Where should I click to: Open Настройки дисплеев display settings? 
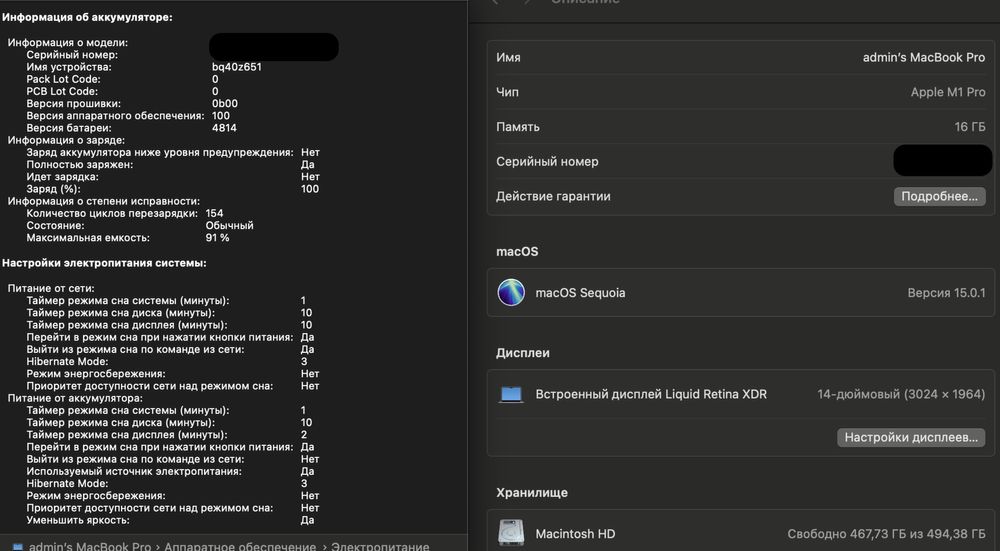[911, 437]
